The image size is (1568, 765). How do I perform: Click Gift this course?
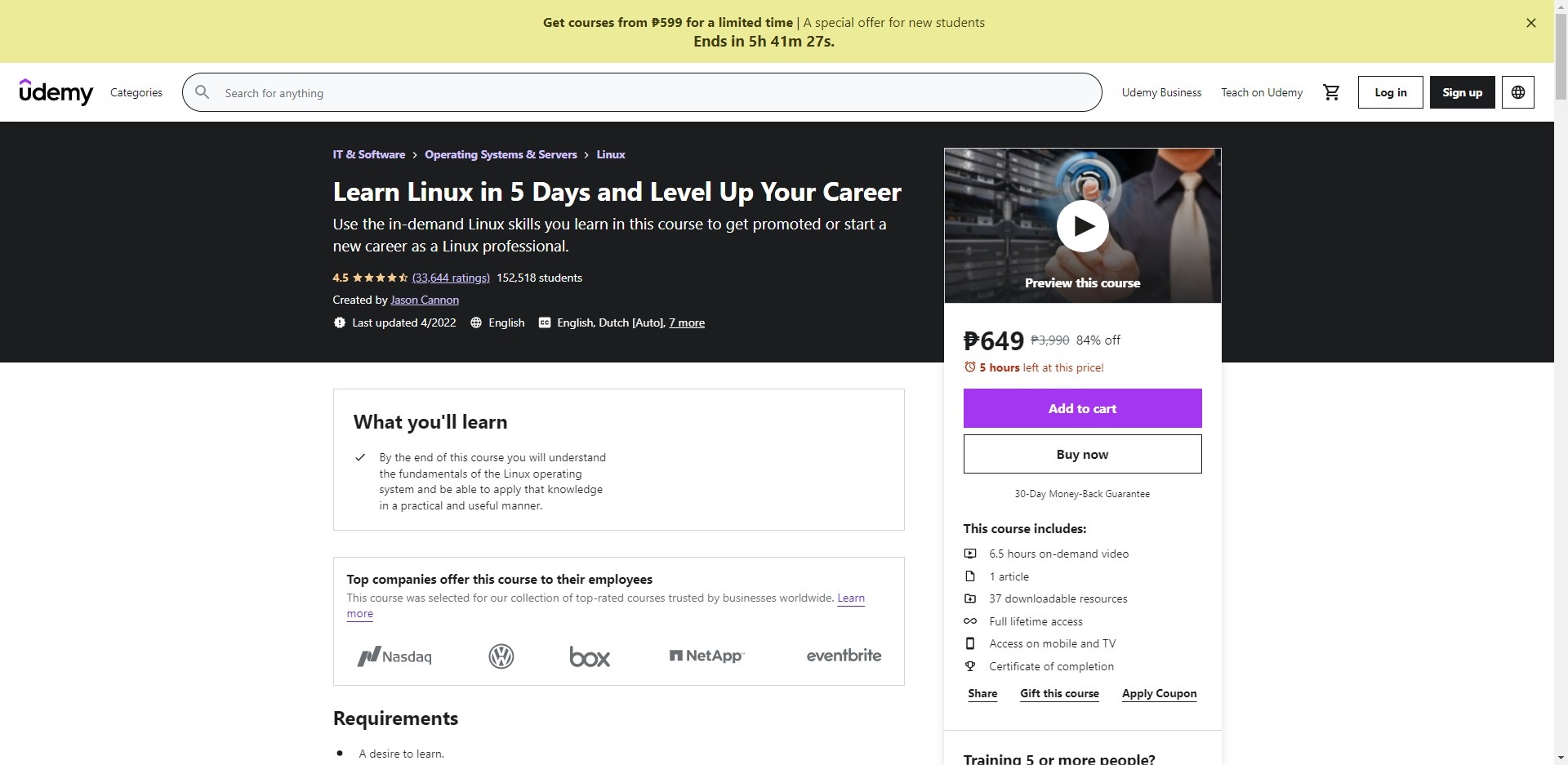coord(1059,693)
